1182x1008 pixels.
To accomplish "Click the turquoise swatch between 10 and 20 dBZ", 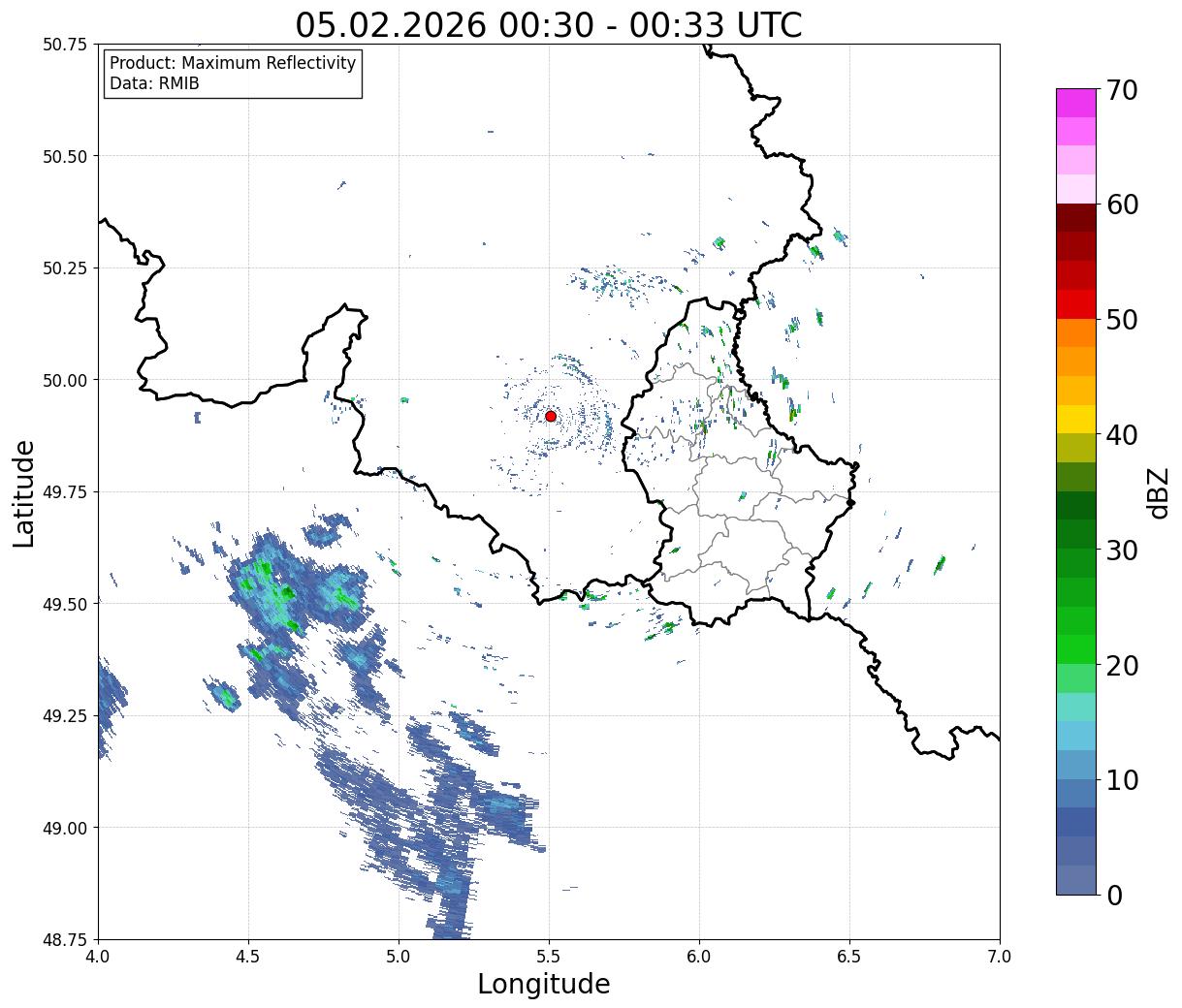I will click(1076, 707).
